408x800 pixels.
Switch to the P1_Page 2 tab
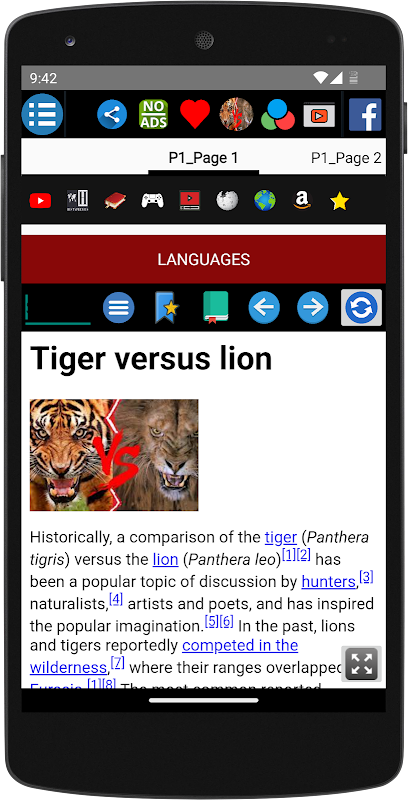click(x=346, y=158)
